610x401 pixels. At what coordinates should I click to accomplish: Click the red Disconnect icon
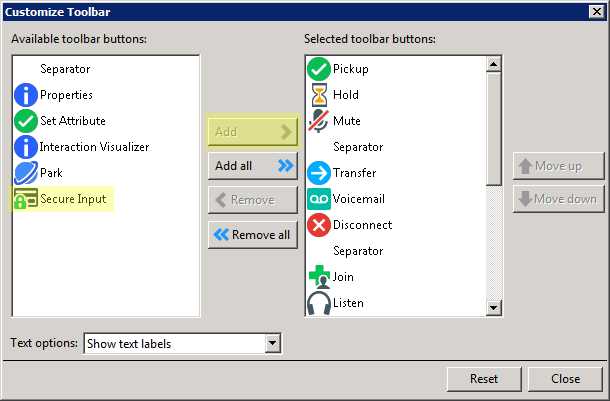click(x=319, y=225)
